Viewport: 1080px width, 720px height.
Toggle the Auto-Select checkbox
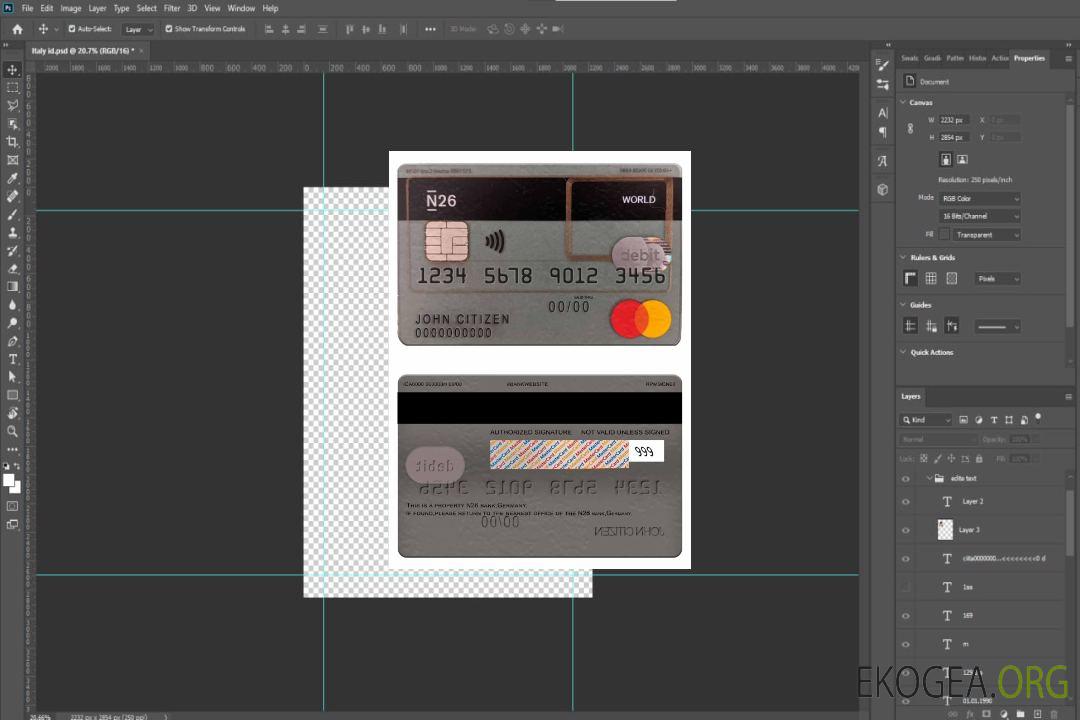pos(72,29)
